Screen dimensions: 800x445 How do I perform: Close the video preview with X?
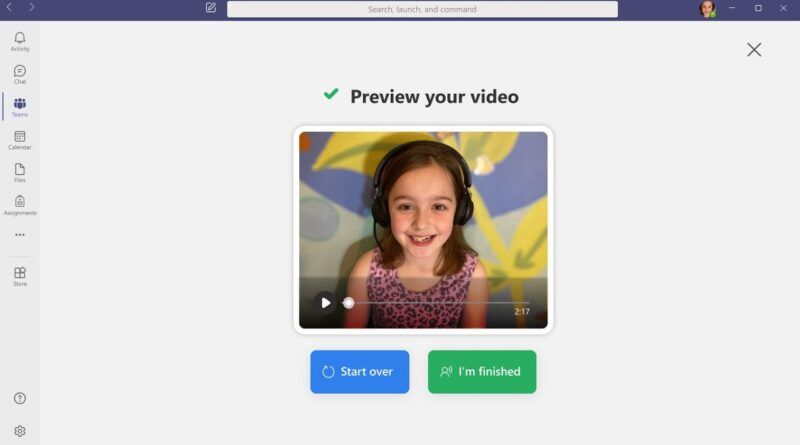tap(754, 50)
